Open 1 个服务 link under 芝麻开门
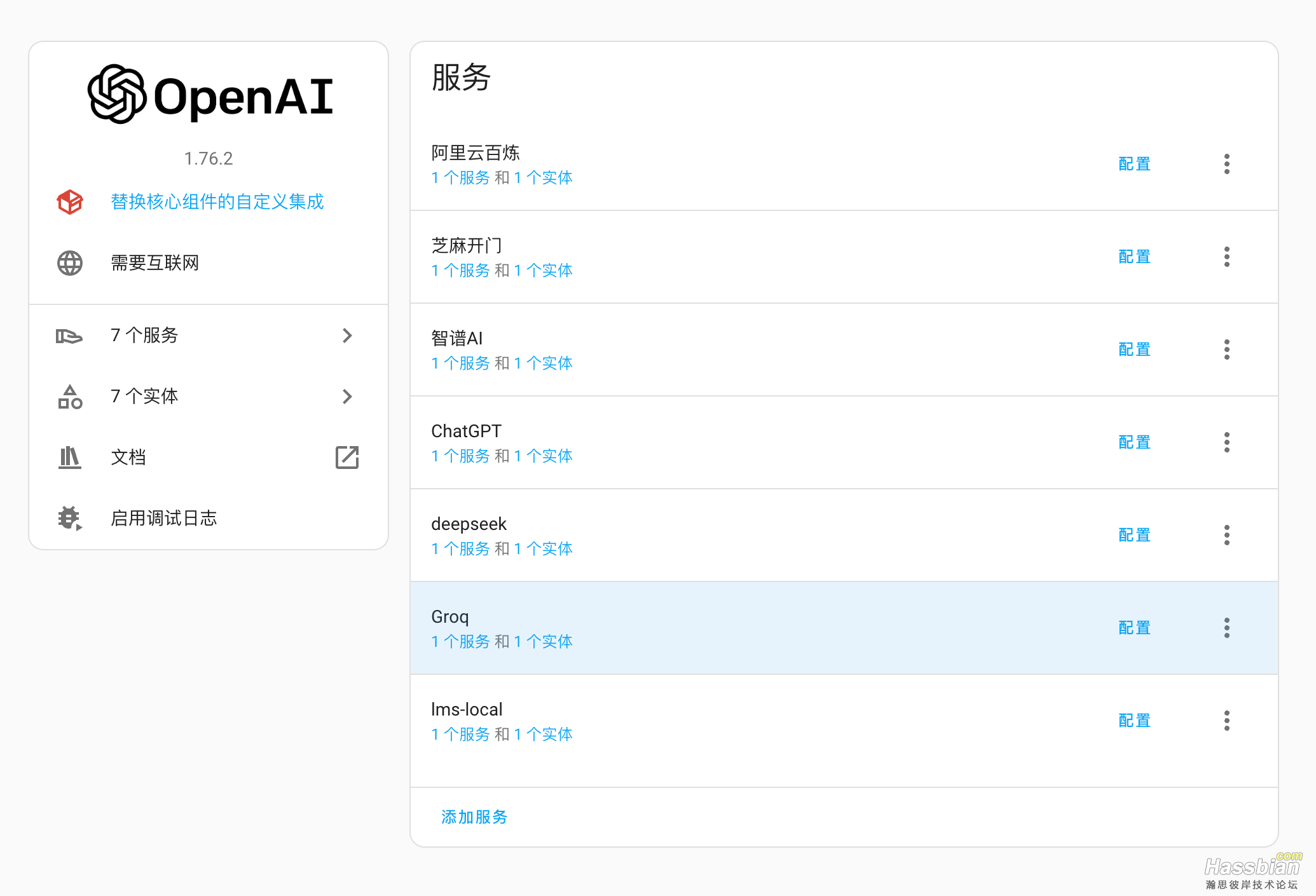 461,271
